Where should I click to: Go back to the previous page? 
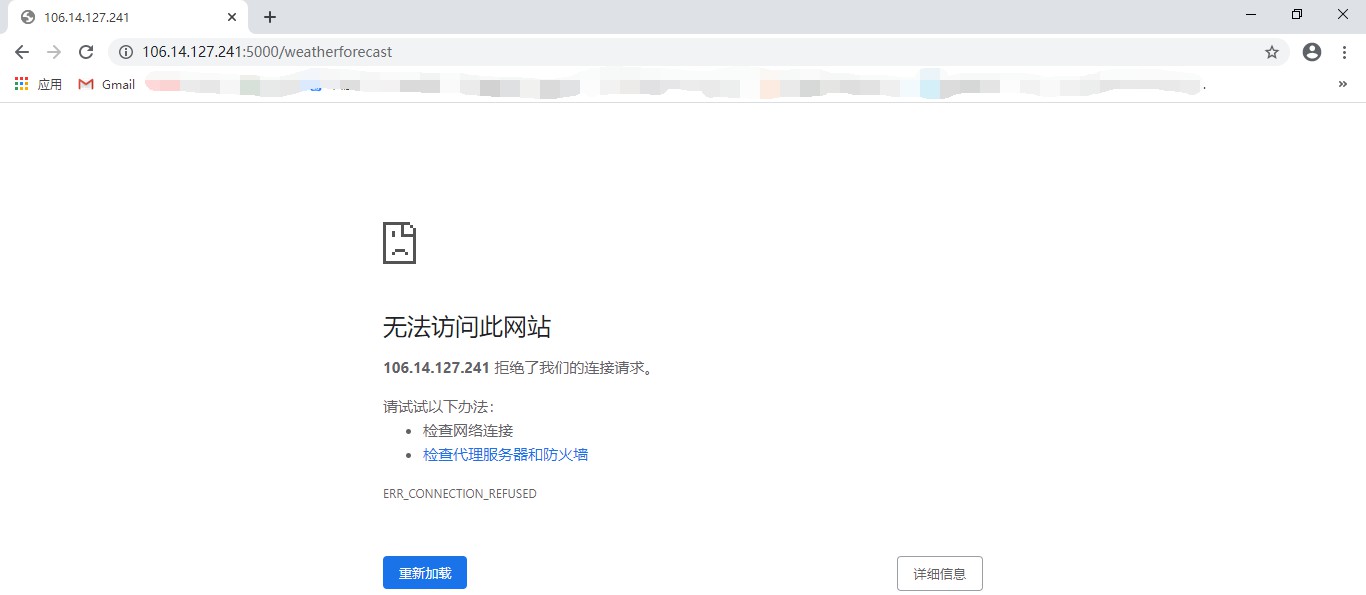click(x=22, y=52)
